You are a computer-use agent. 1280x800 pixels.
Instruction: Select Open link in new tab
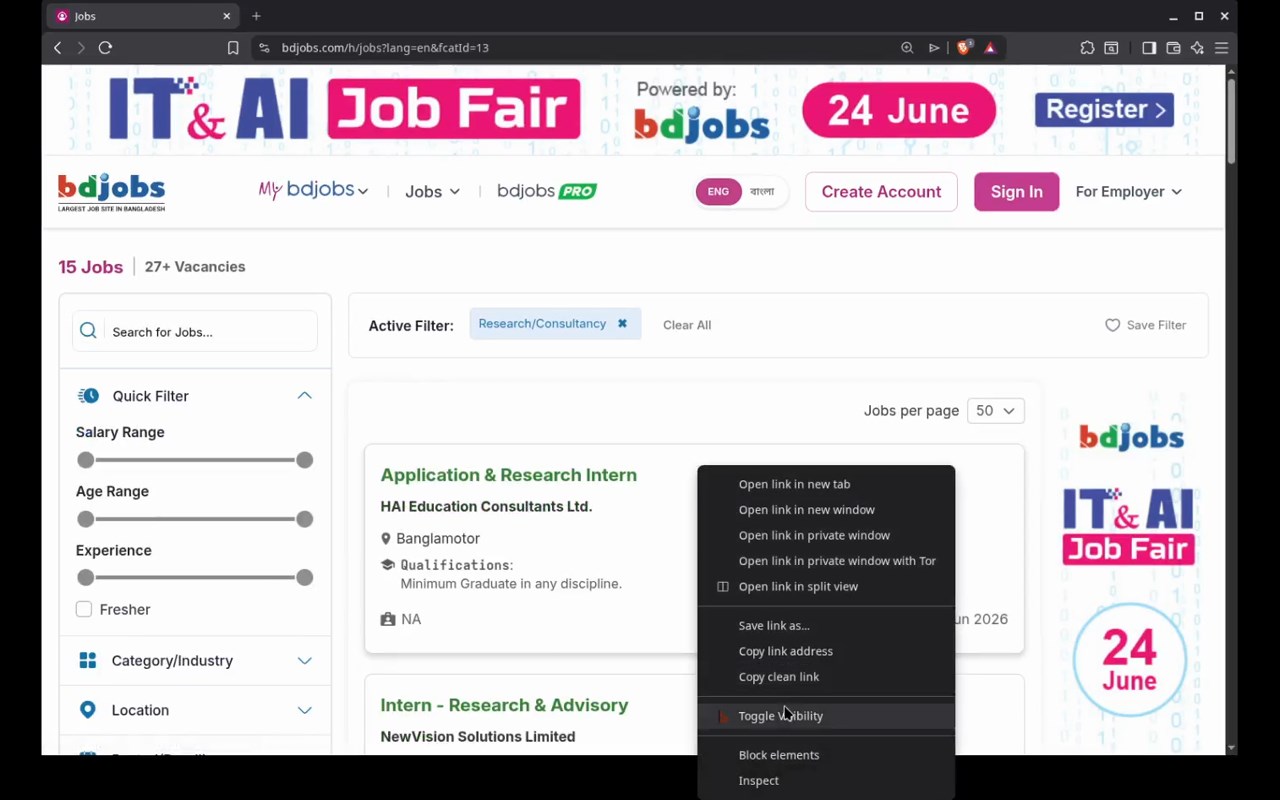tap(826, 484)
